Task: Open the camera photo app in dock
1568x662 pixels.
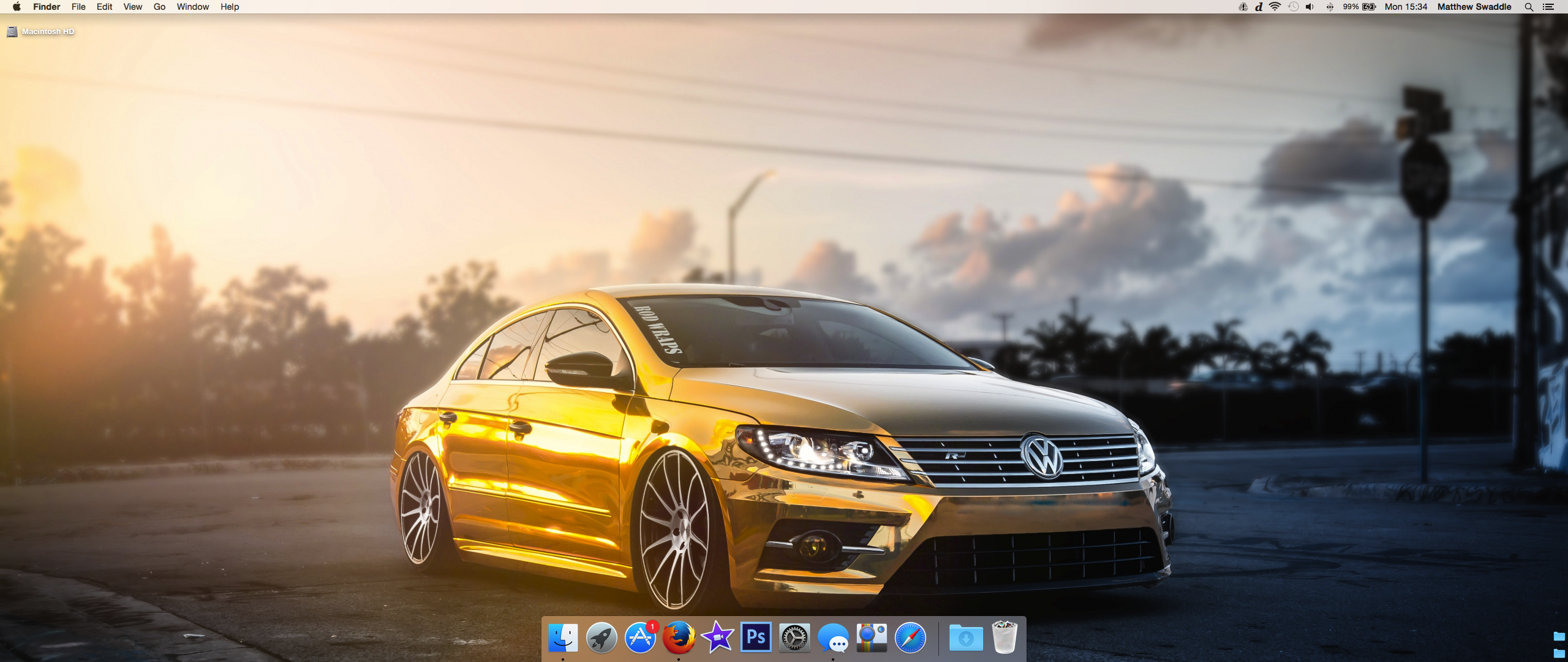Action: coord(872,637)
